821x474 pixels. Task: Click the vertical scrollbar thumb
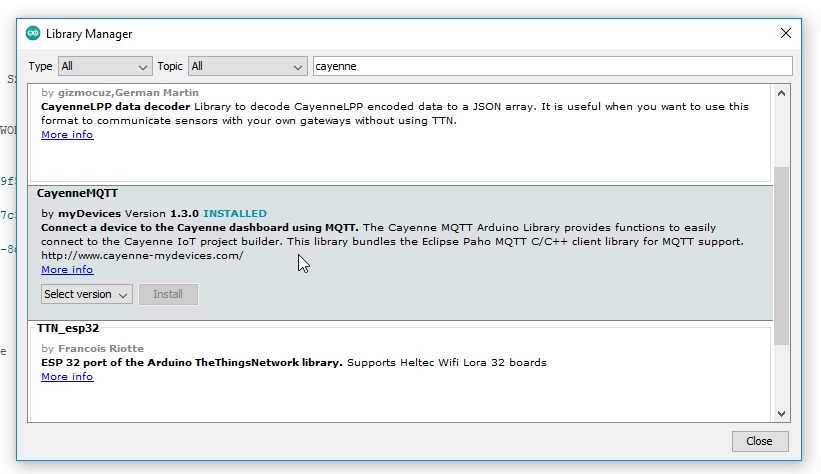coord(781,256)
